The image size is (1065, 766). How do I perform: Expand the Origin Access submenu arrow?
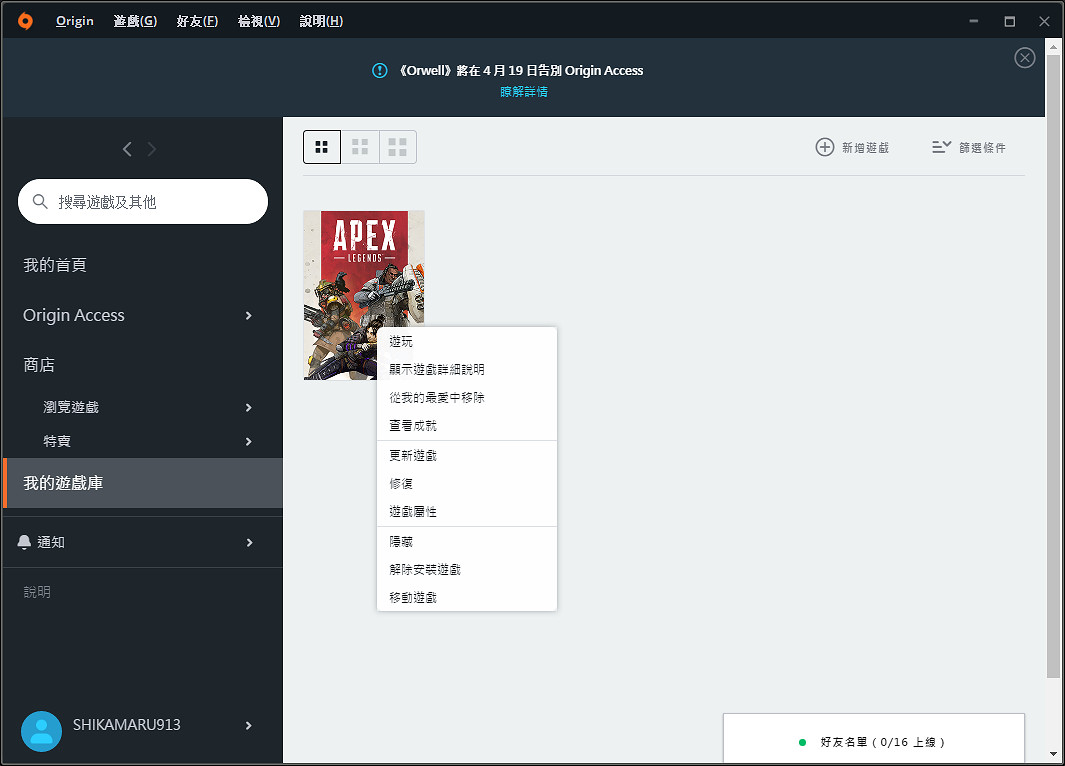(x=249, y=316)
